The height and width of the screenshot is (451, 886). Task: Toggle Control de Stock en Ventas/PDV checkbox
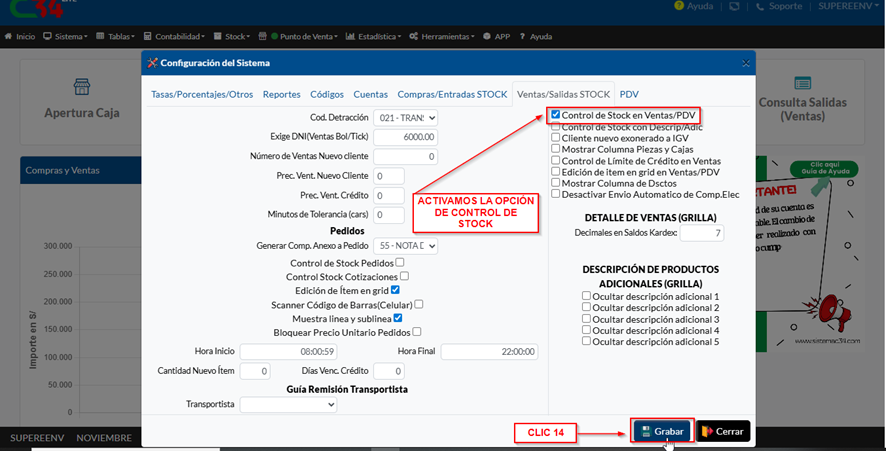(x=555, y=115)
